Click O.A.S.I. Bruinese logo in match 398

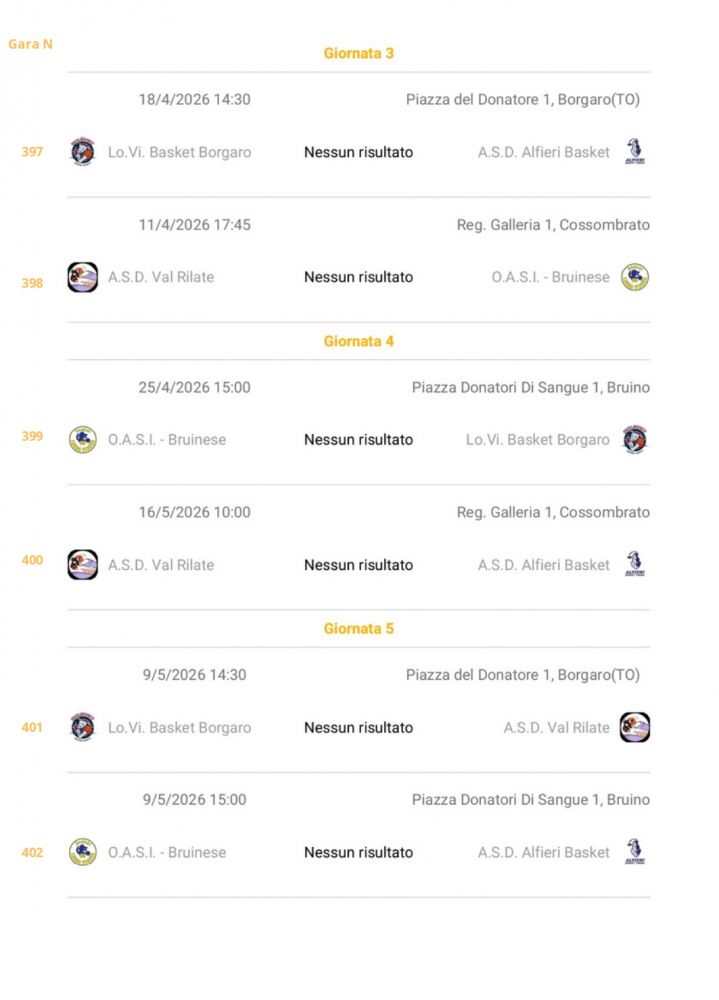pyautogui.click(x=634, y=277)
